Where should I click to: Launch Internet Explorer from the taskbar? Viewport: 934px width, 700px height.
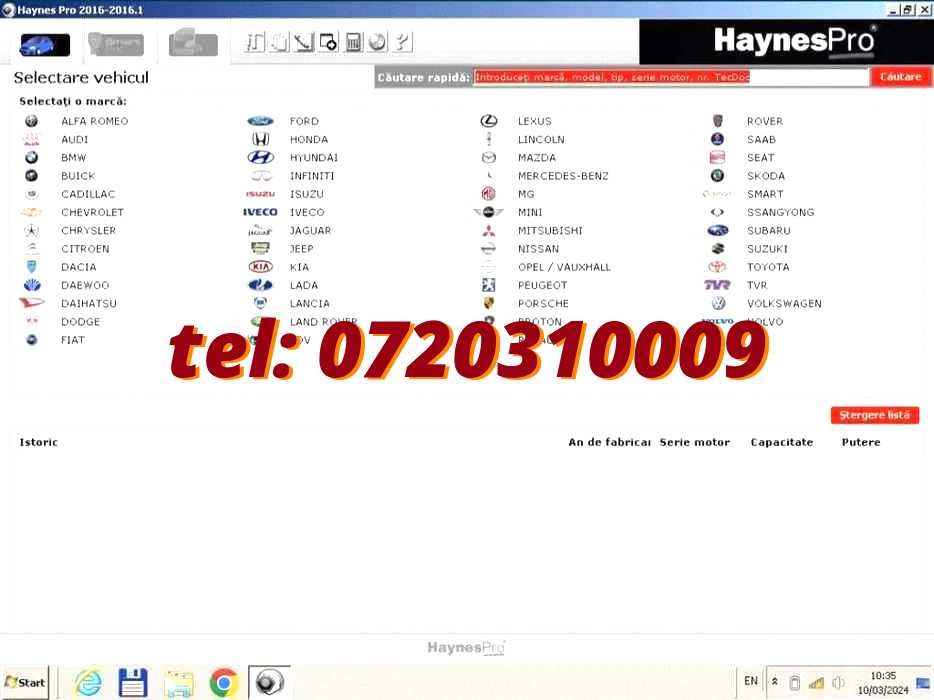tap(89, 683)
